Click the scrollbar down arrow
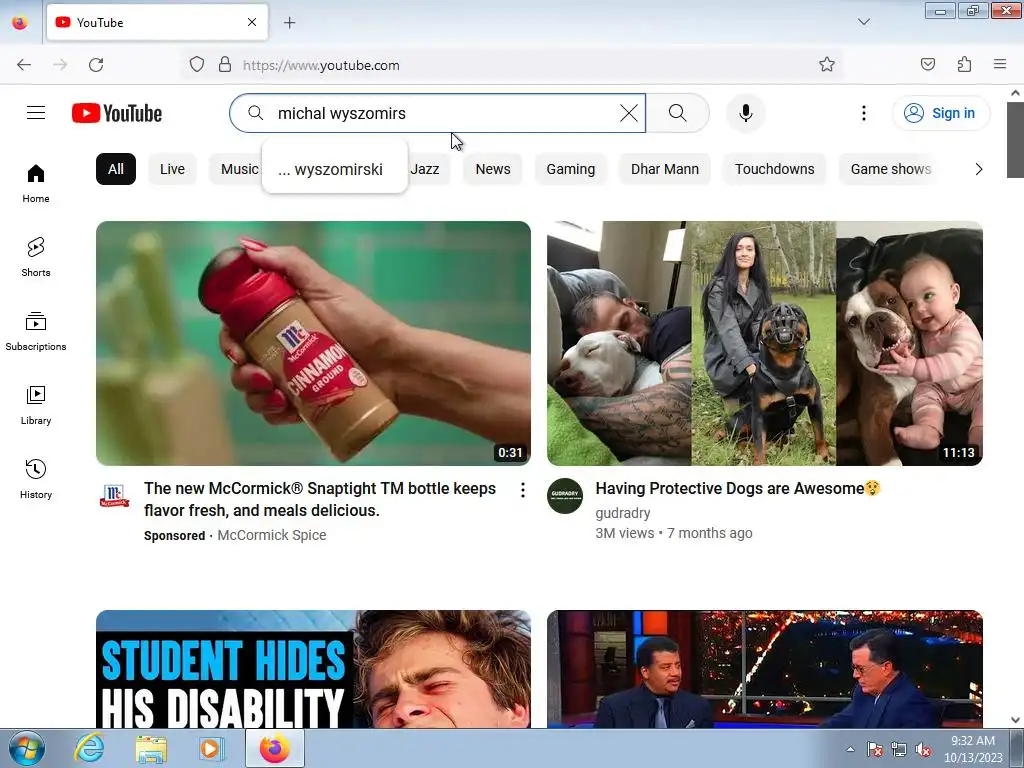Screen dimensions: 1024x768 click(x=1015, y=720)
